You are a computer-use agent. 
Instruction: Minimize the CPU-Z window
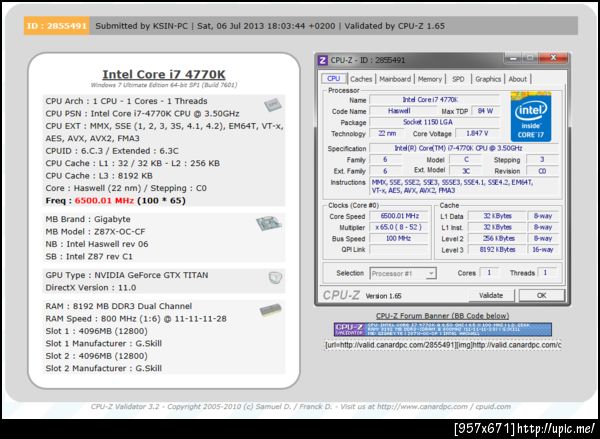(513, 58)
